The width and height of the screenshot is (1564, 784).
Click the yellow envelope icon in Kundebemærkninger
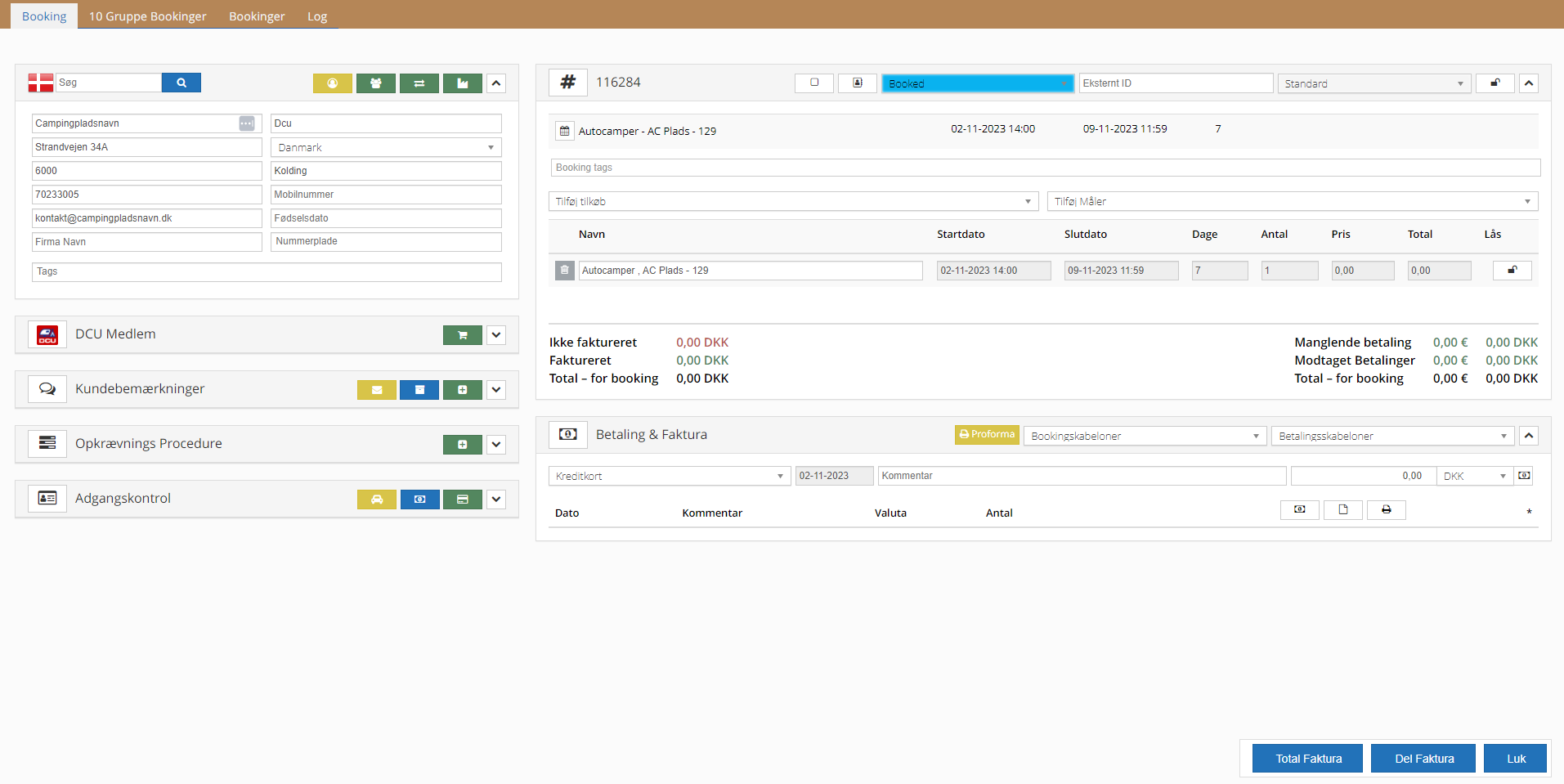coord(376,390)
